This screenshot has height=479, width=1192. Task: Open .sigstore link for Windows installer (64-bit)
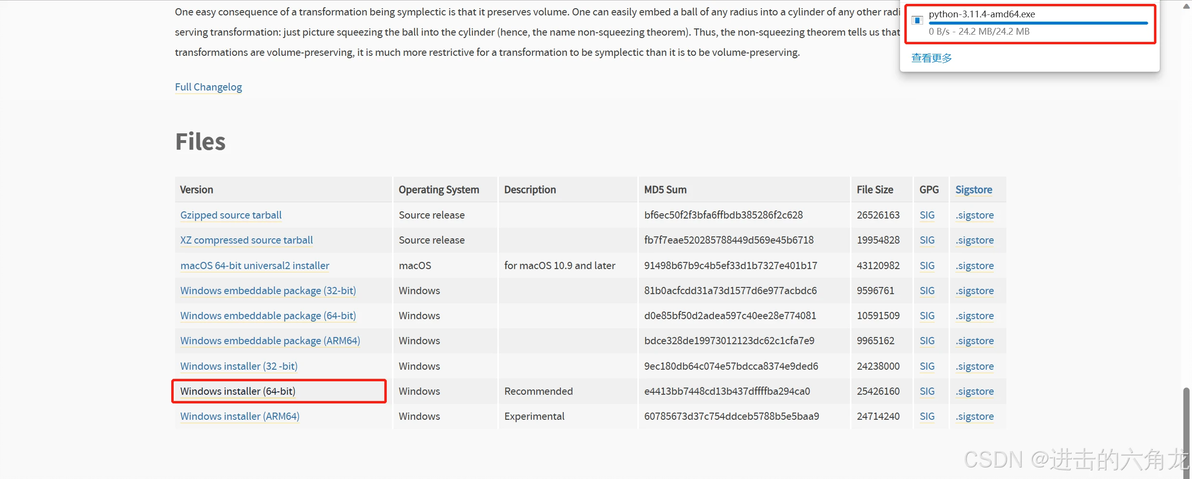click(974, 391)
